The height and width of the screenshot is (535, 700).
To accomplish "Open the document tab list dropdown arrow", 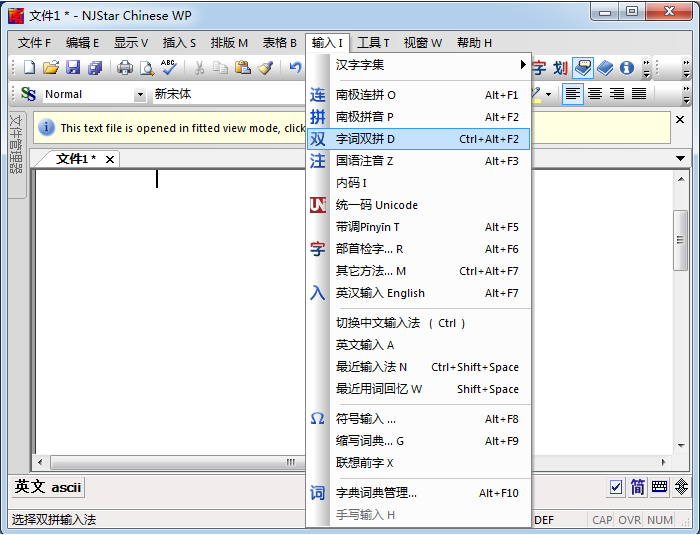I will (x=680, y=159).
